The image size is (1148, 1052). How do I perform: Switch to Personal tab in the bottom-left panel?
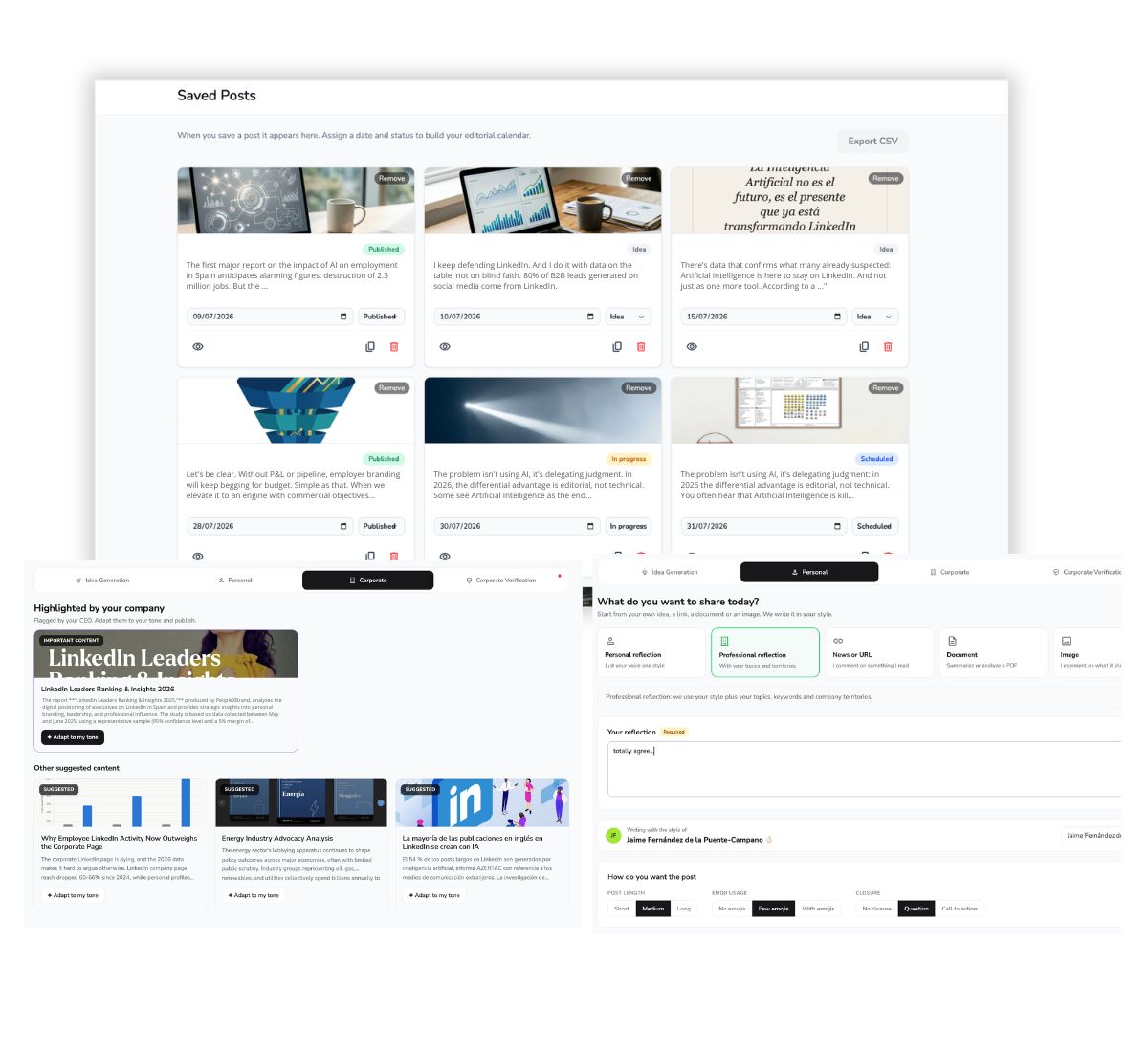[x=235, y=581]
